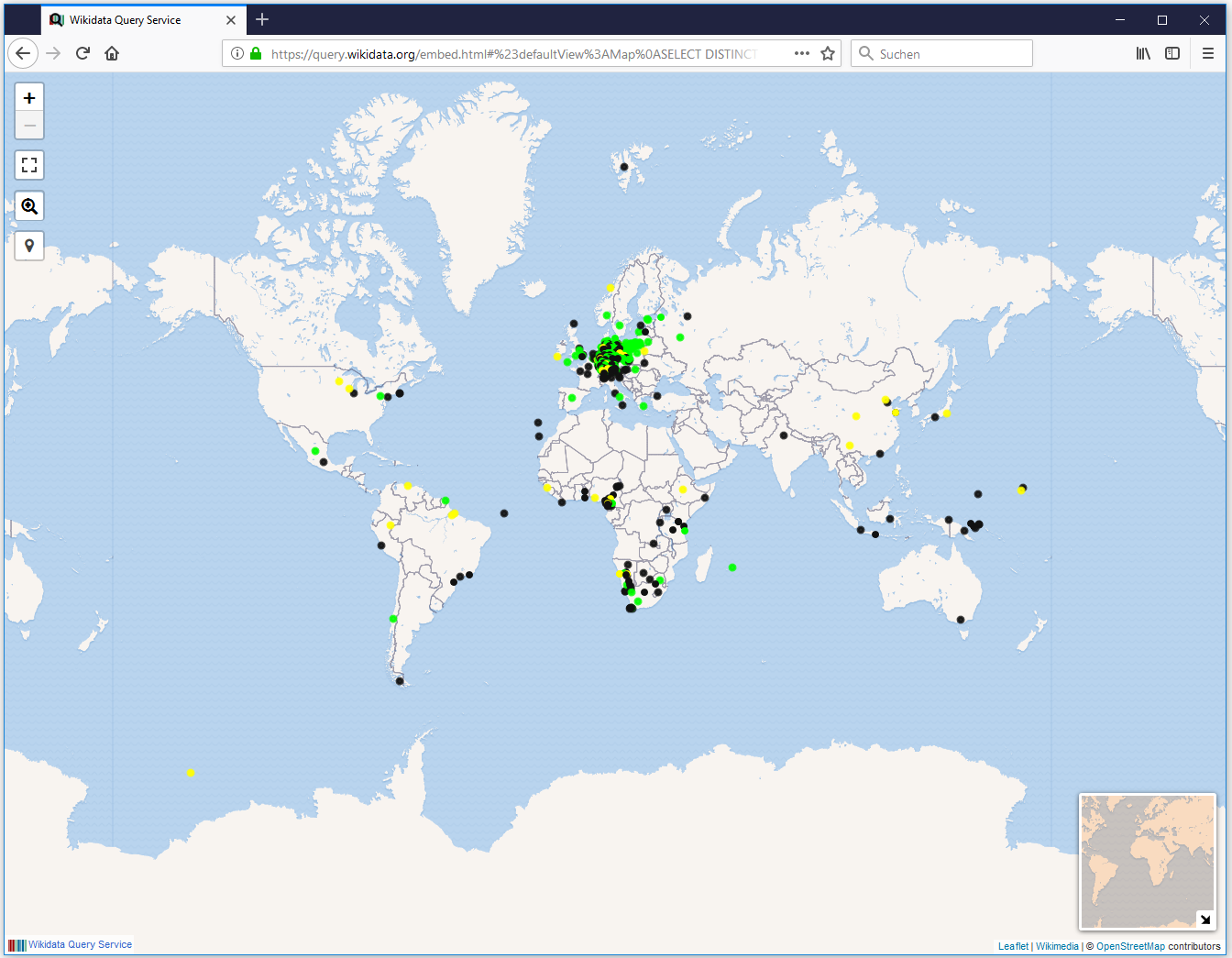Screen dimensions: 1232x958
Task: Collapse the minimap with its arrow button
Action: [1204, 919]
